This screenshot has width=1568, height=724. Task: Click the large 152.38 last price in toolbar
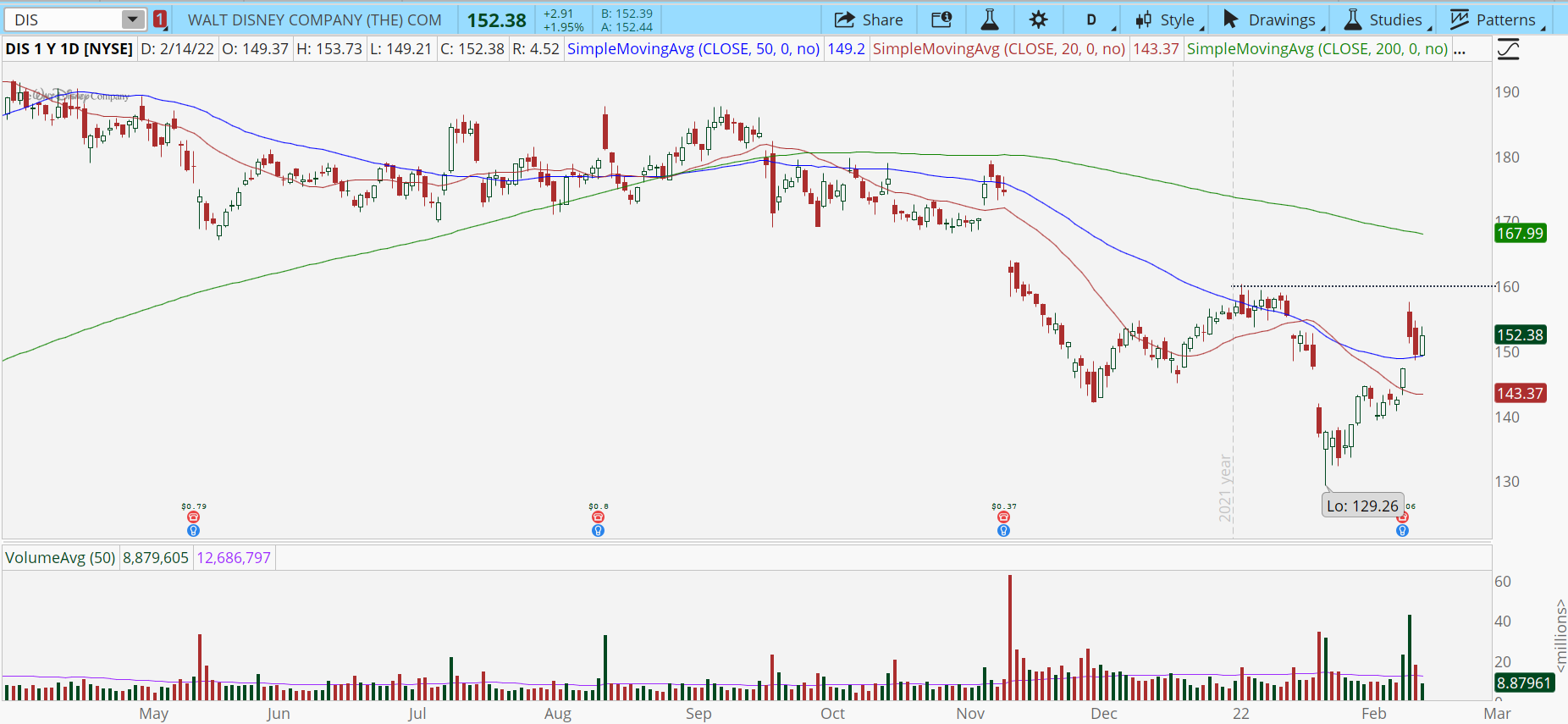497,19
